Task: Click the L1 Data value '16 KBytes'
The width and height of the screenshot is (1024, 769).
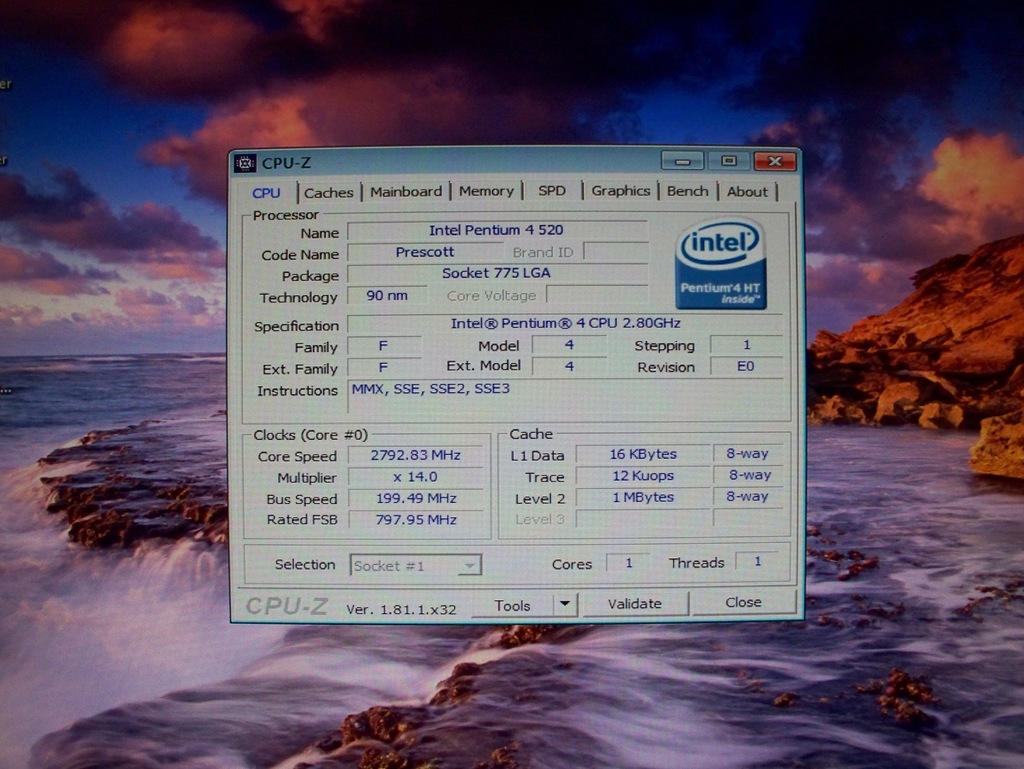Action: click(x=643, y=454)
